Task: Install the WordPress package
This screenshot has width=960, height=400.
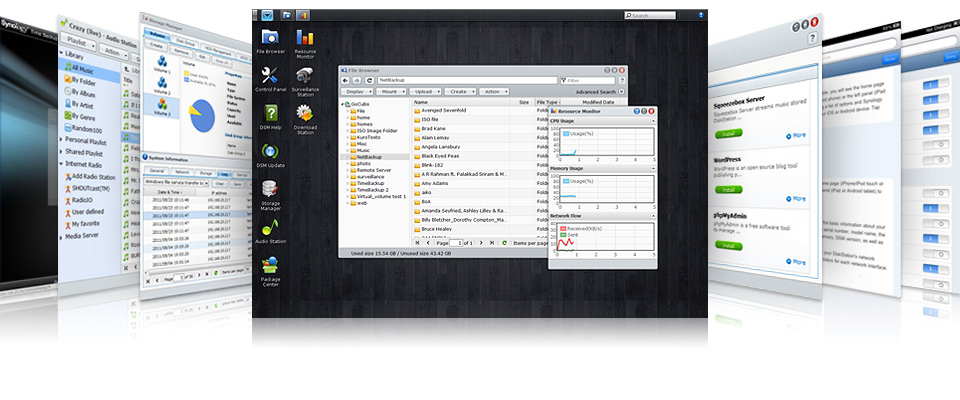Action: pyautogui.click(x=729, y=189)
